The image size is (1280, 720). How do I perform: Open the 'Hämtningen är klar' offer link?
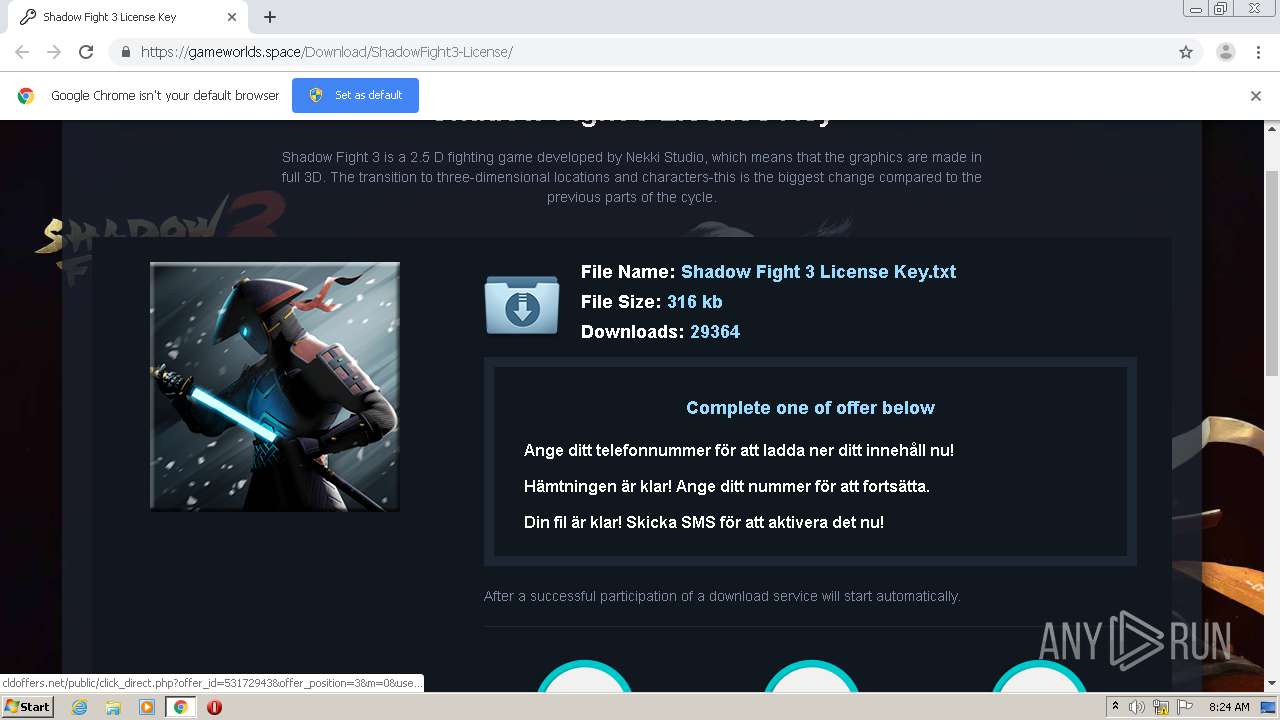[727, 486]
